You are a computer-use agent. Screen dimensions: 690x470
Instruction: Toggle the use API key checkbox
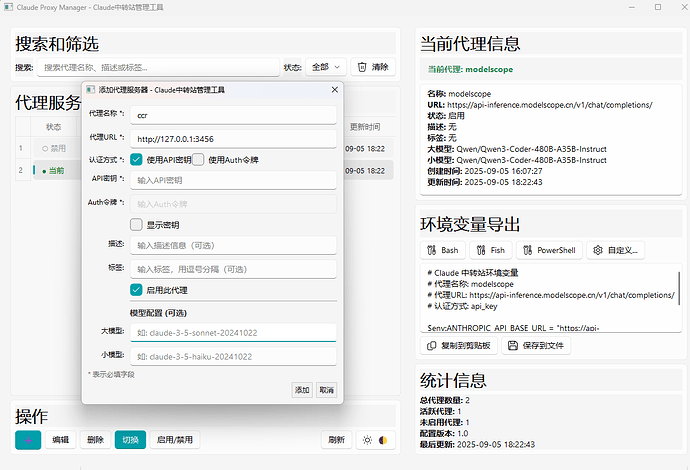pyautogui.click(x=136, y=160)
